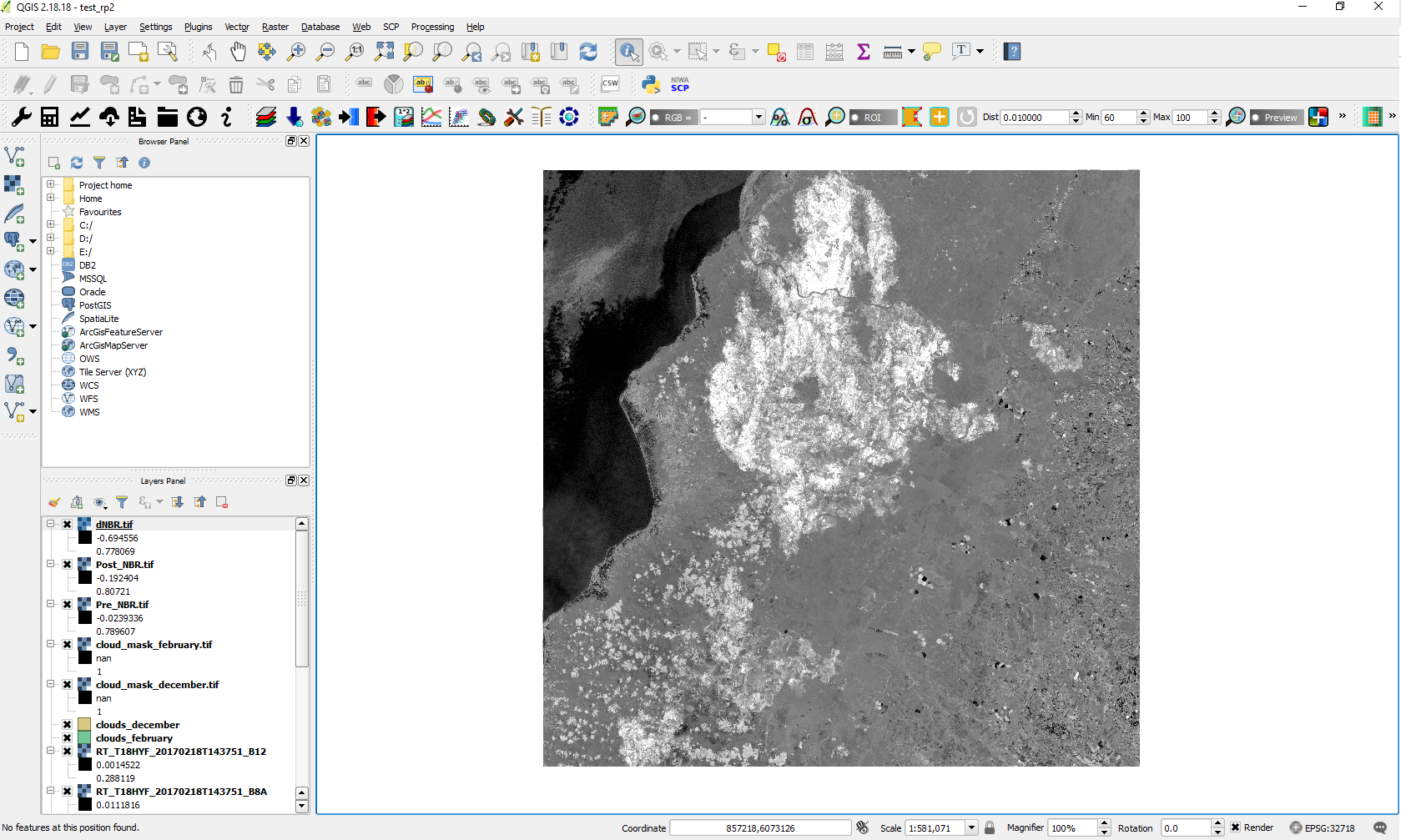Click the Open Project folder icon
This screenshot has width=1401, height=840.
pos(50,52)
